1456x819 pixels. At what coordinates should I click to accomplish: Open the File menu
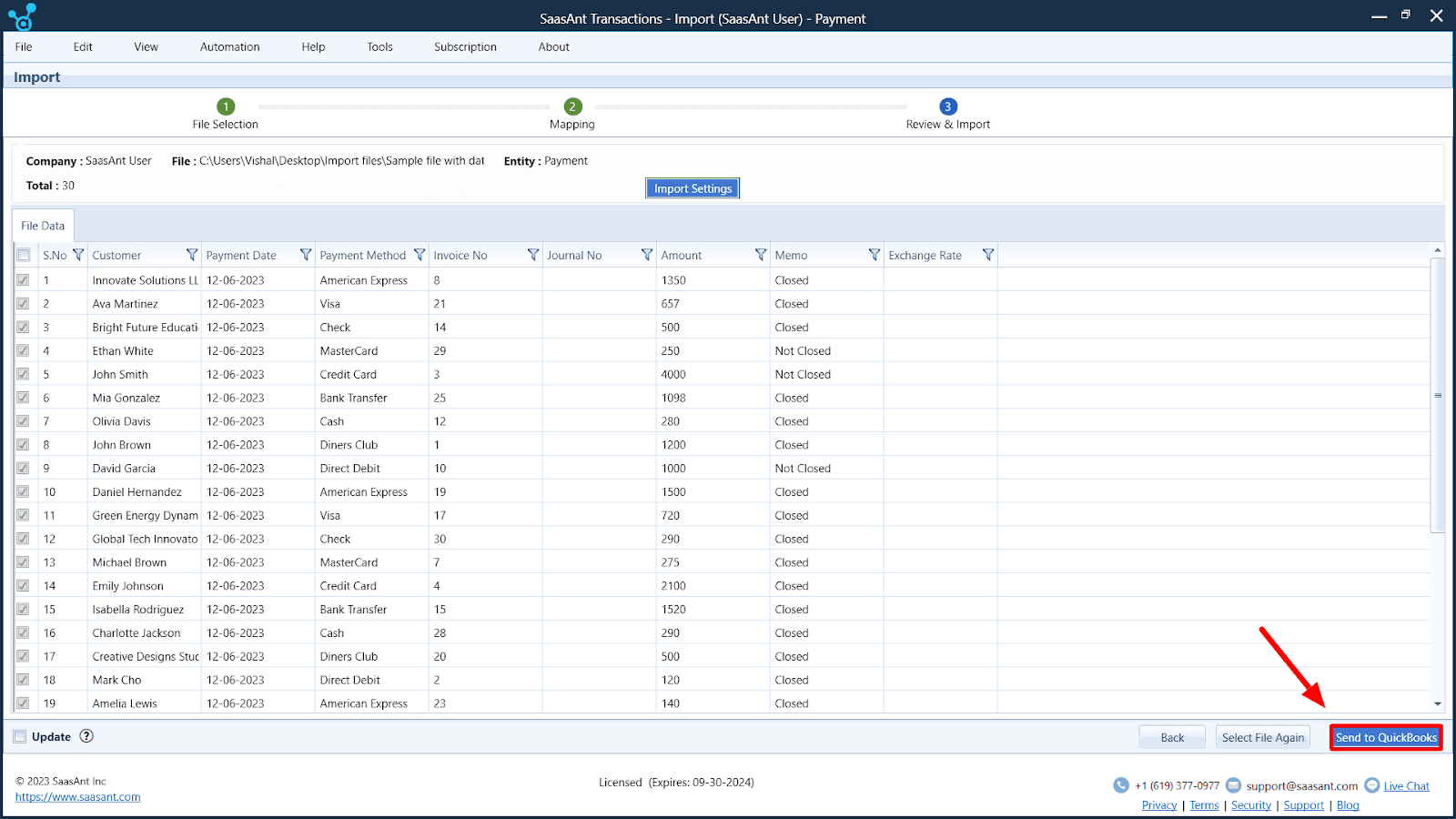point(24,46)
